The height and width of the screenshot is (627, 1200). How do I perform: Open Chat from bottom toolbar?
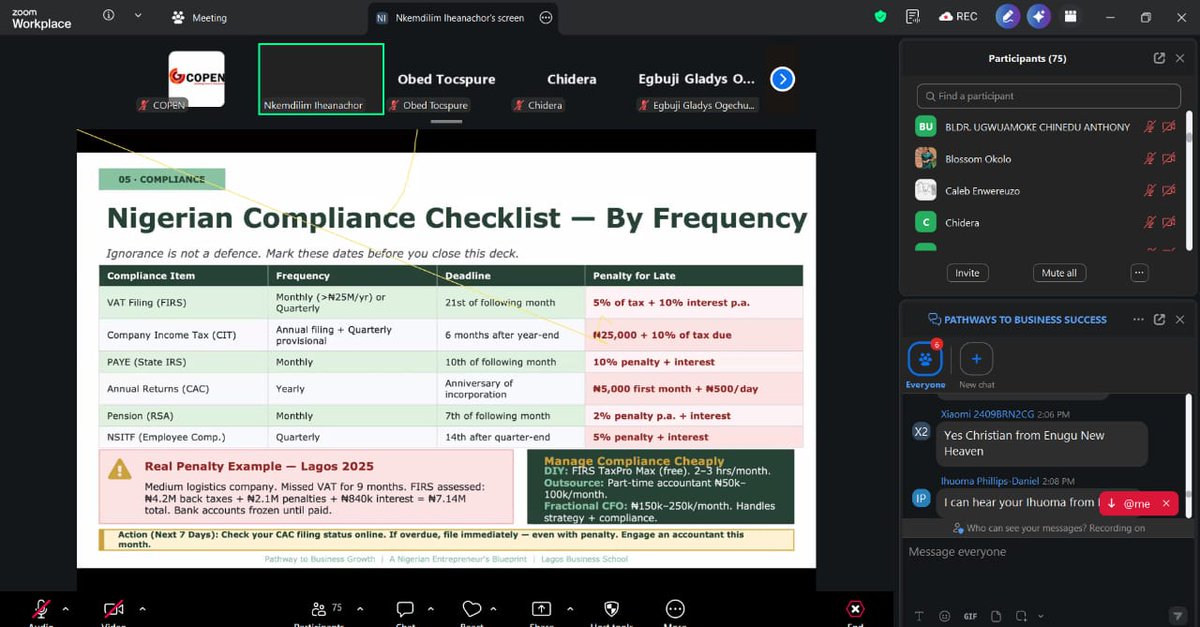coord(405,609)
